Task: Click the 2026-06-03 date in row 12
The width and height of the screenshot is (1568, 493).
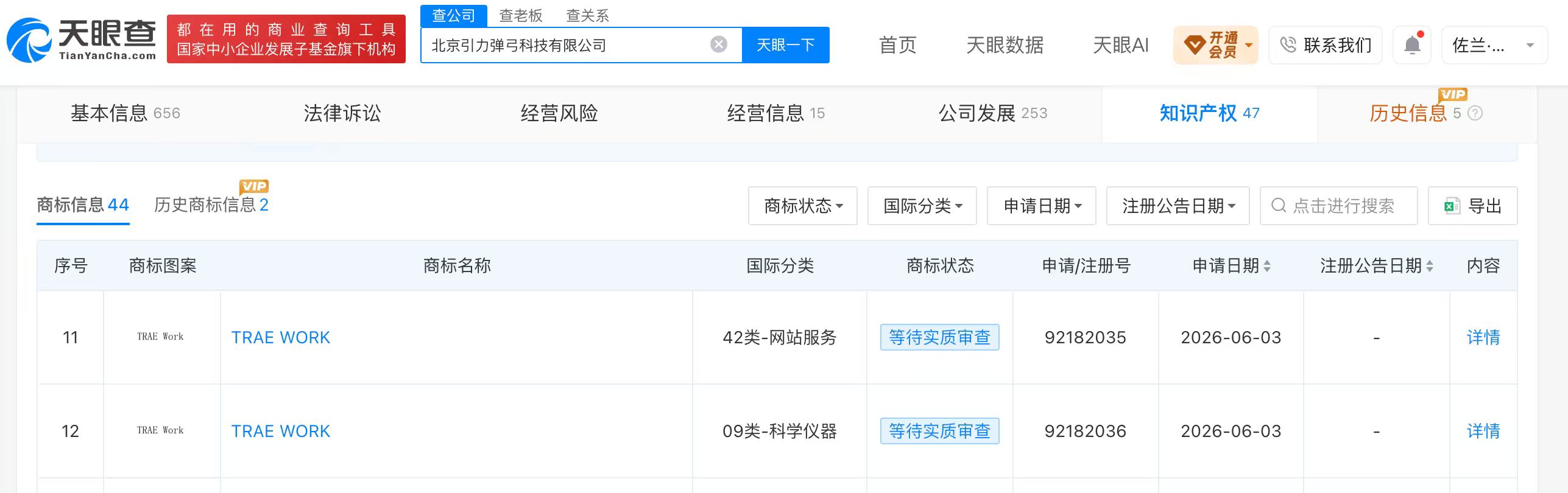Action: (x=1231, y=432)
